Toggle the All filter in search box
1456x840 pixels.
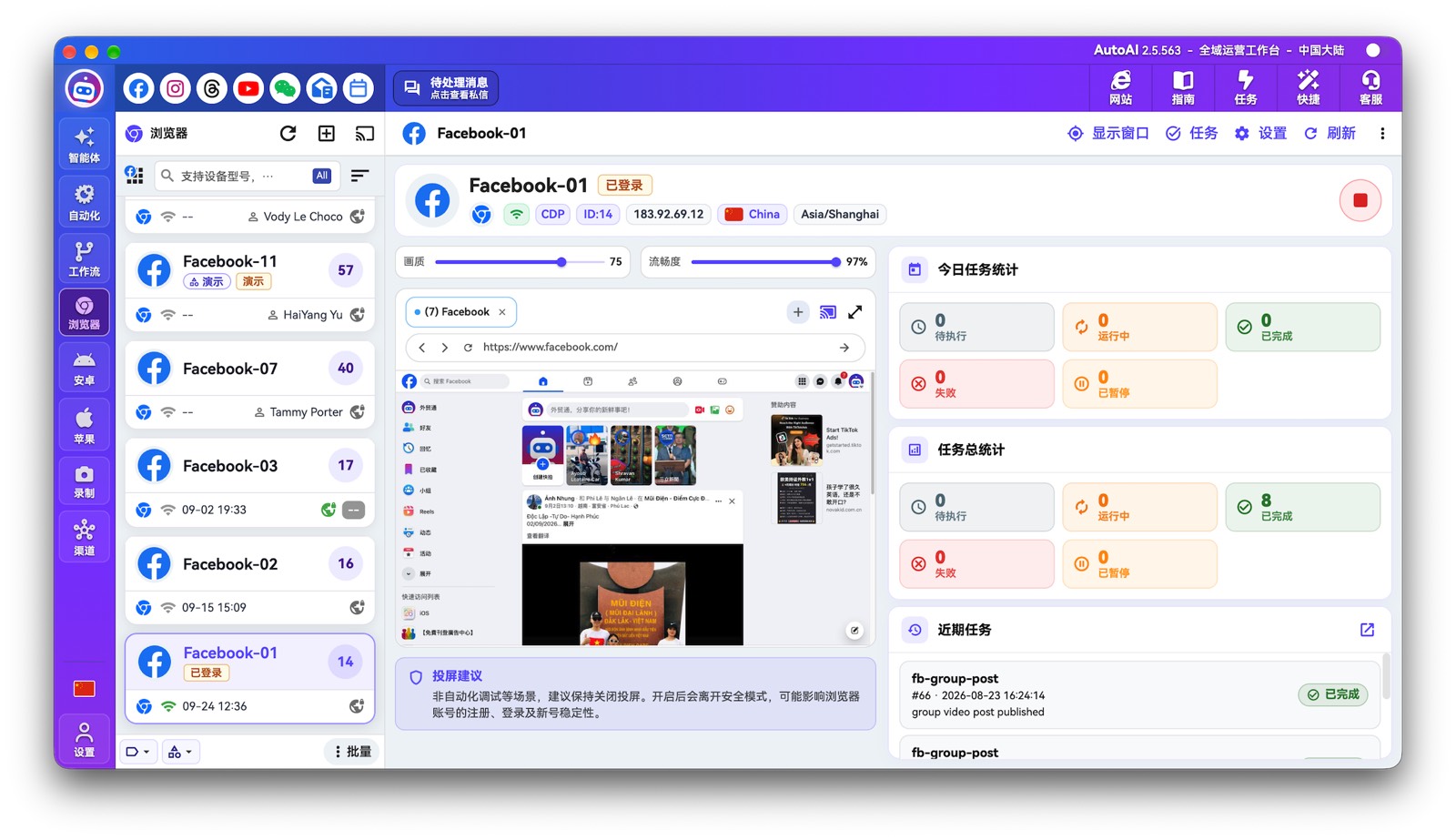pyautogui.click(x=321, y=176)
